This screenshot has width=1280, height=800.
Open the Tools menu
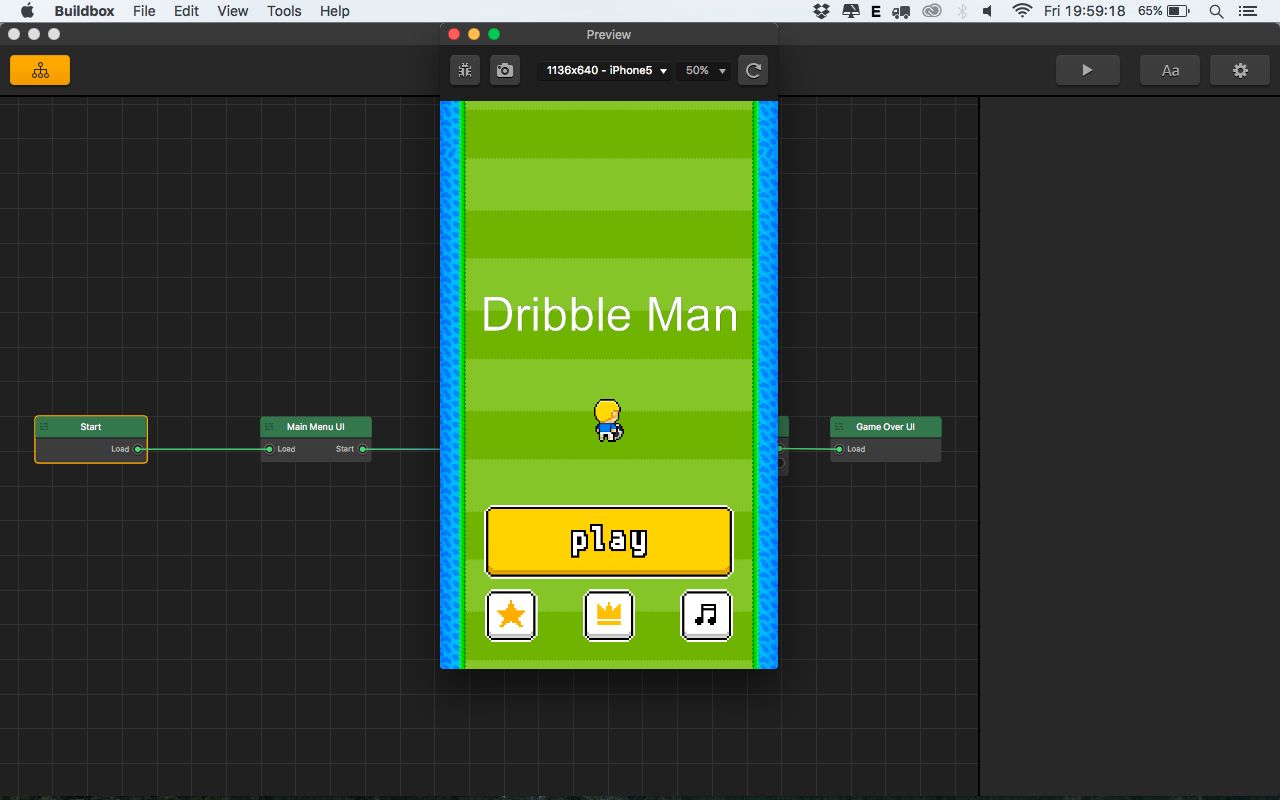(x=284, y=11)
